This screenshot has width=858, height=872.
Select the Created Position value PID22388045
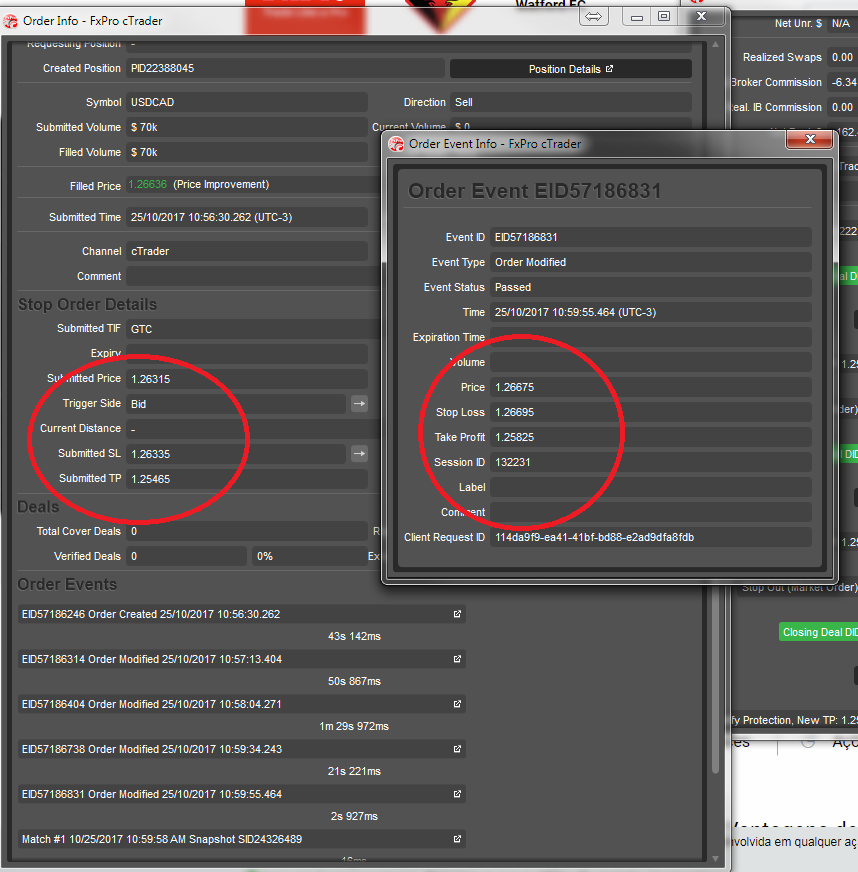(x=162, y=68)
